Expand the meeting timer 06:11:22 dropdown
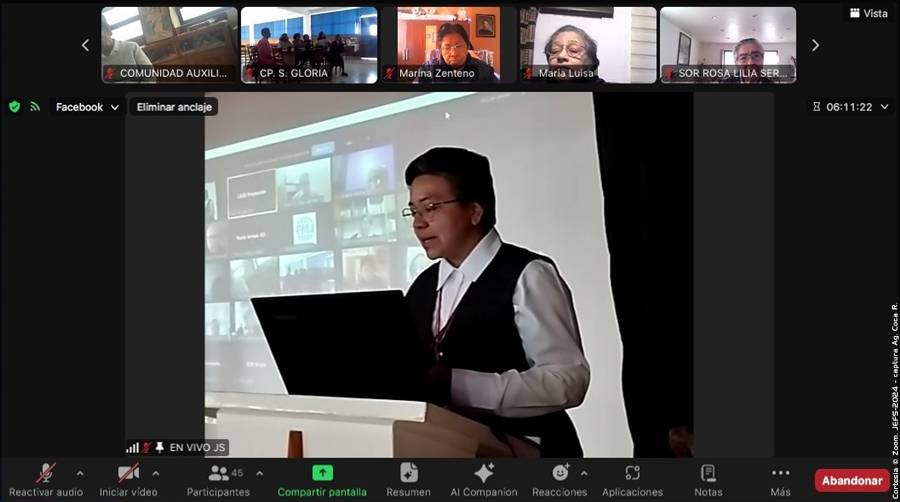Screen dimensions: 900x502 pos(885,107)
